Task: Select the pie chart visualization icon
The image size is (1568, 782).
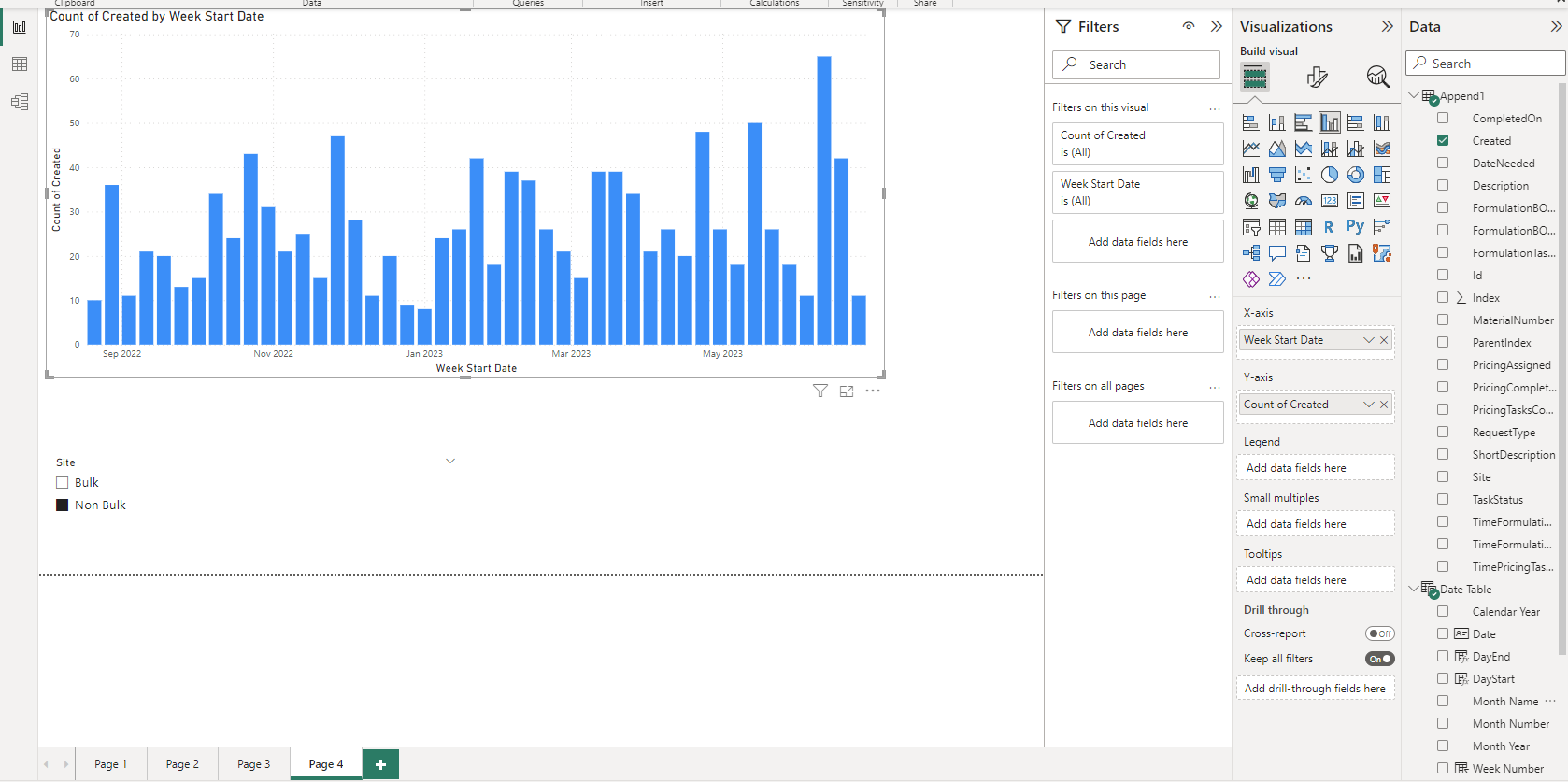Action: click(x=1329, y=175)
